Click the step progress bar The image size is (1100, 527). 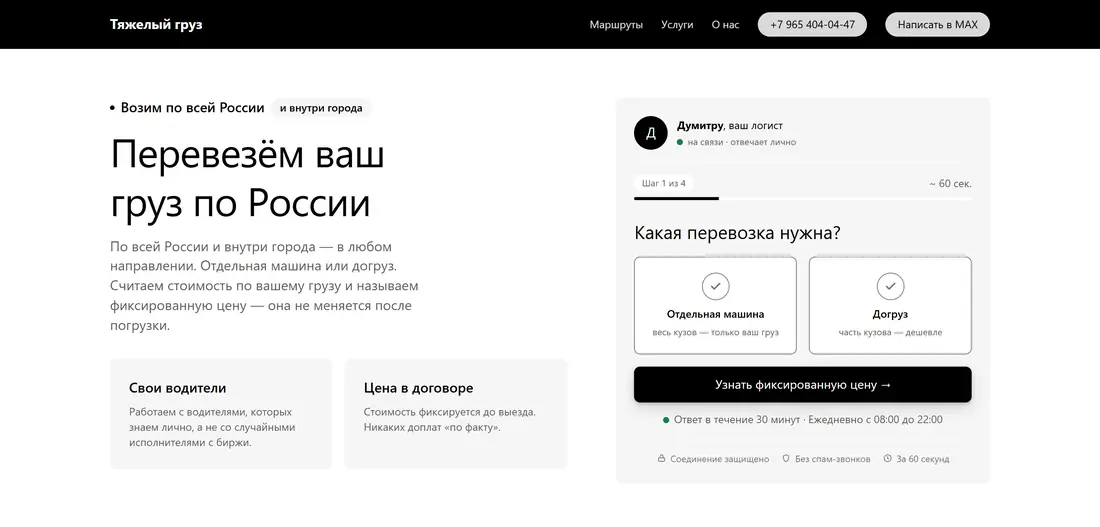803,199
